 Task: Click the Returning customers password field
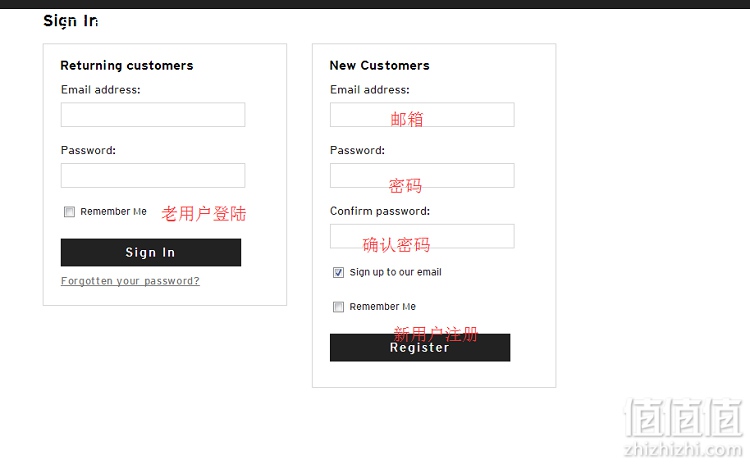tap(153, 176)
